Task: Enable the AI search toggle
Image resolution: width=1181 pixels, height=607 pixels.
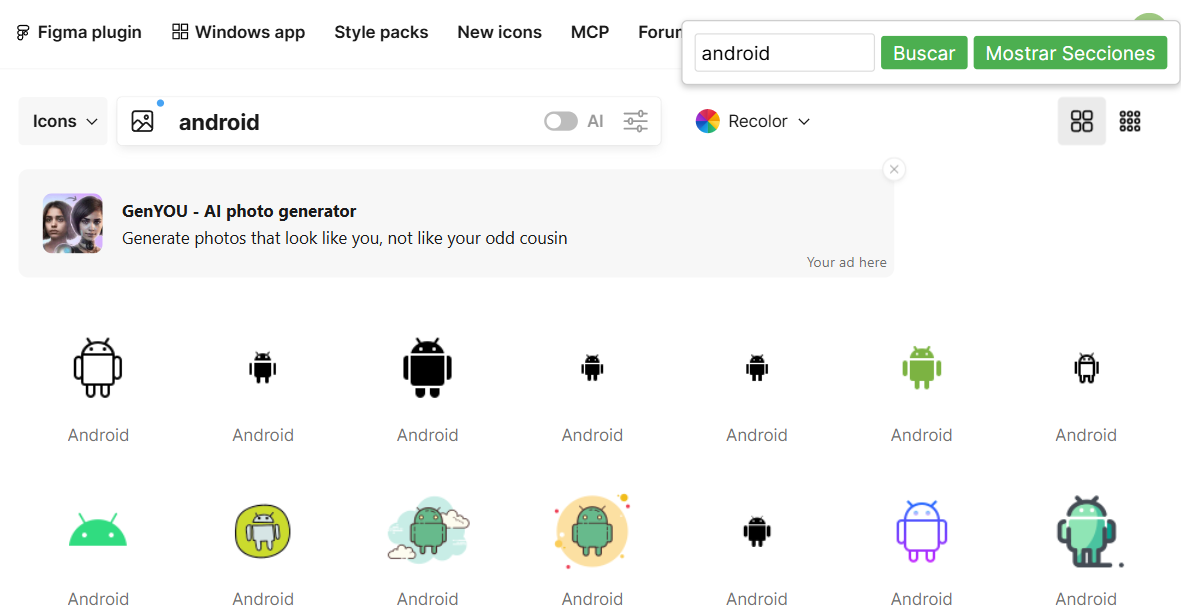Action: coord(561,122)
